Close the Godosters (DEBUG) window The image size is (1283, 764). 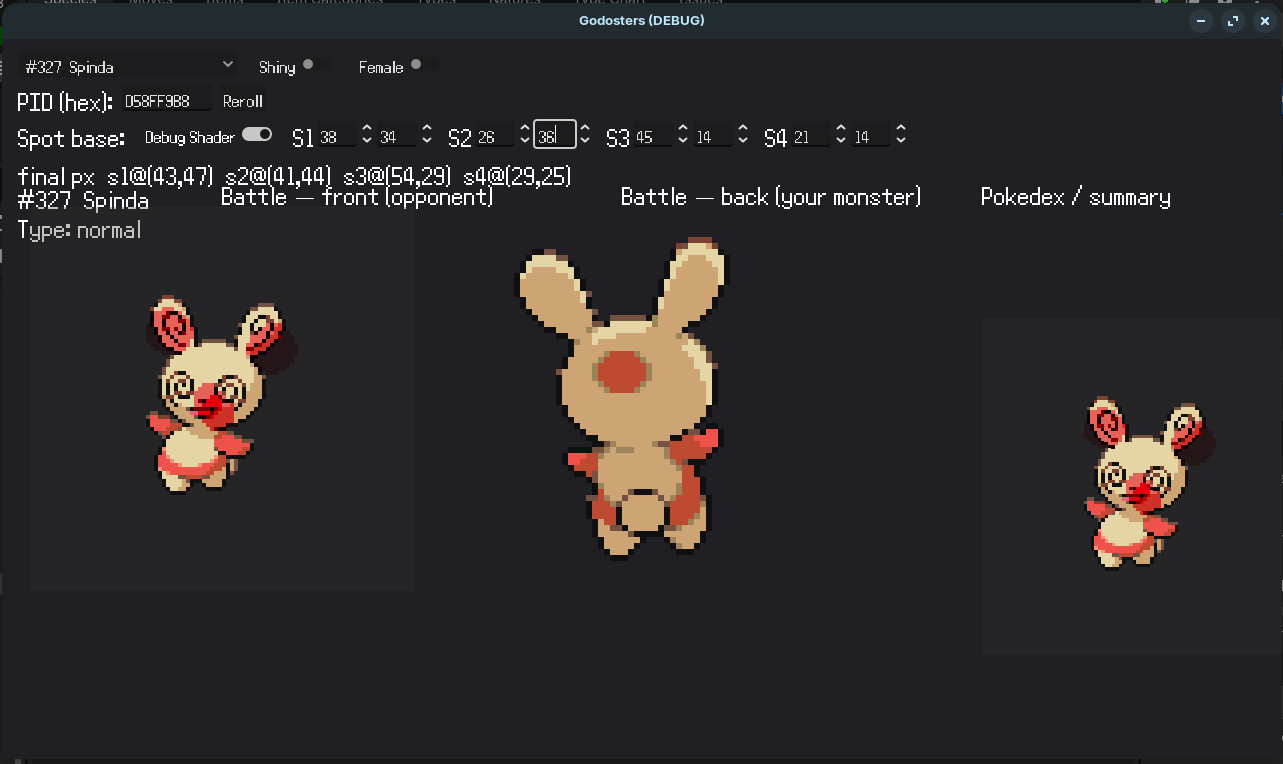[x=1264, y=21]
